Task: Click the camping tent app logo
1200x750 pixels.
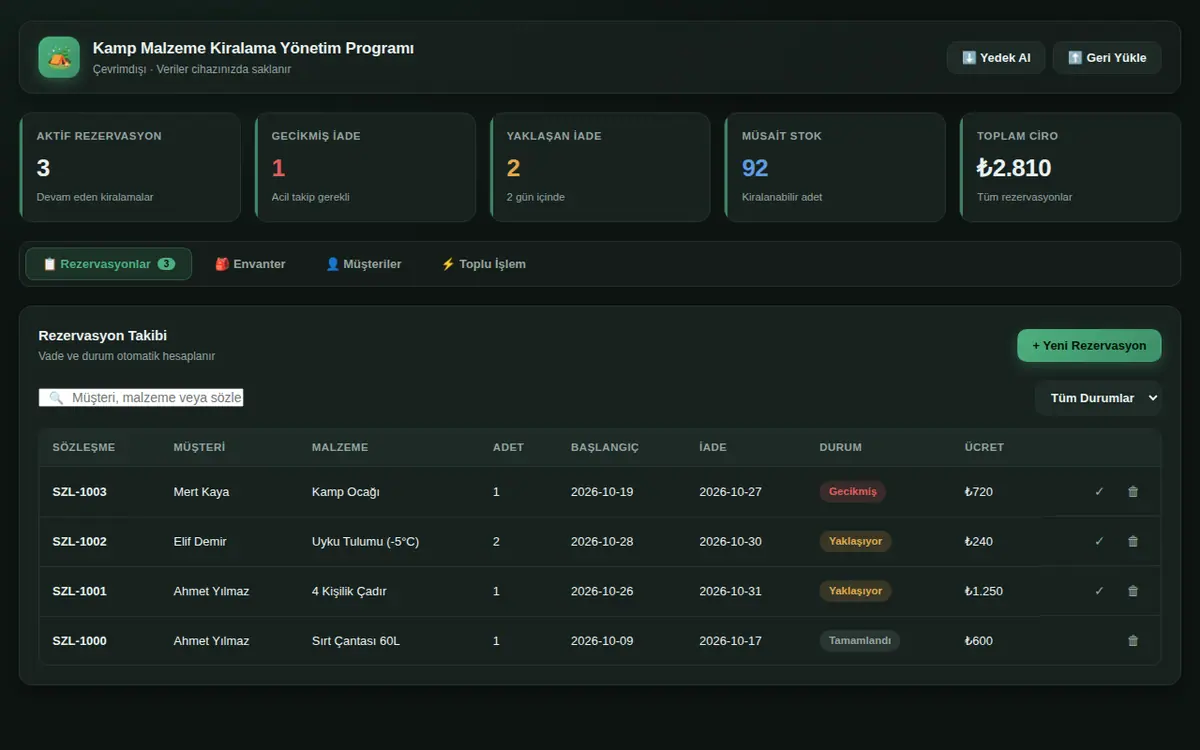Action: [59, 57]
